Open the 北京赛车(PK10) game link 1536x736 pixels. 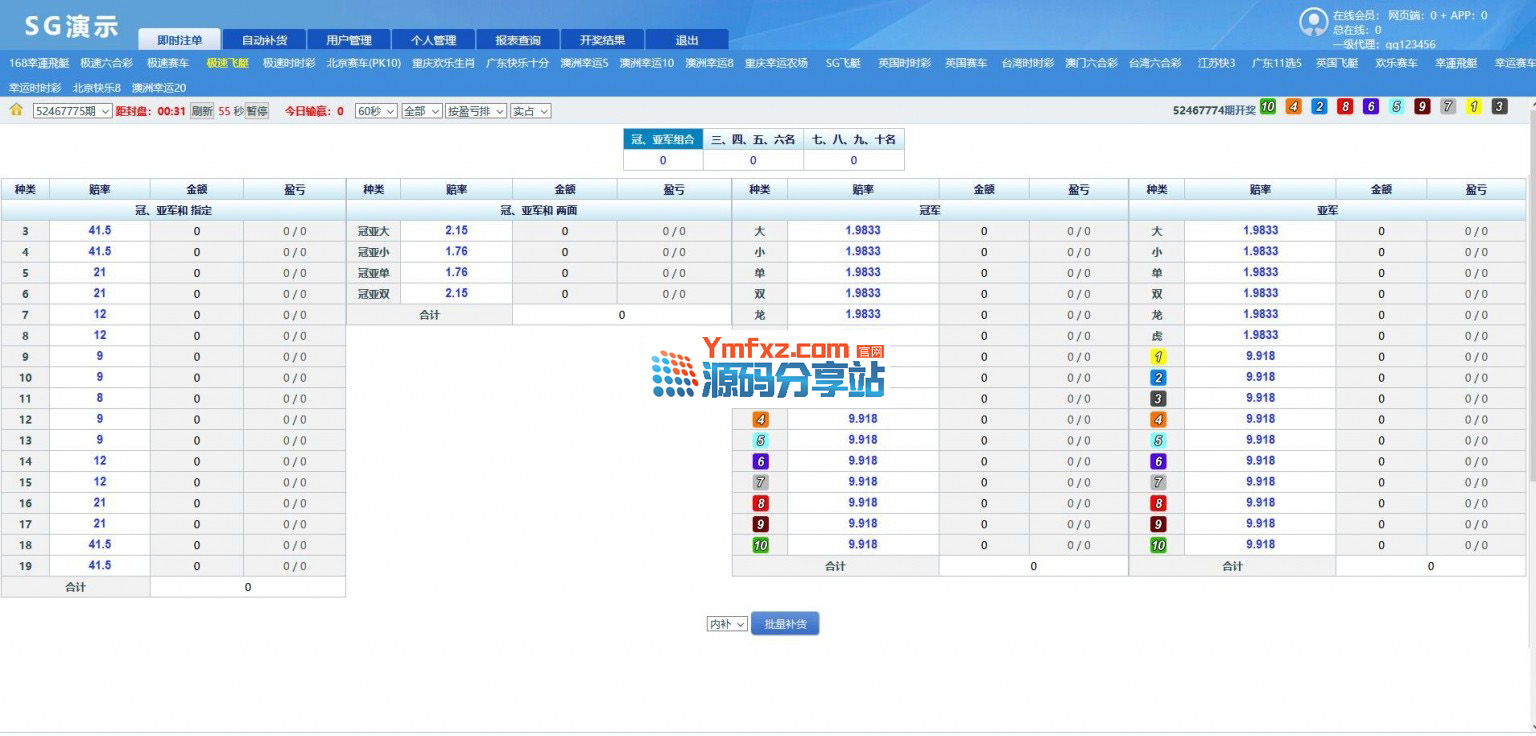[x=363, y=63]
